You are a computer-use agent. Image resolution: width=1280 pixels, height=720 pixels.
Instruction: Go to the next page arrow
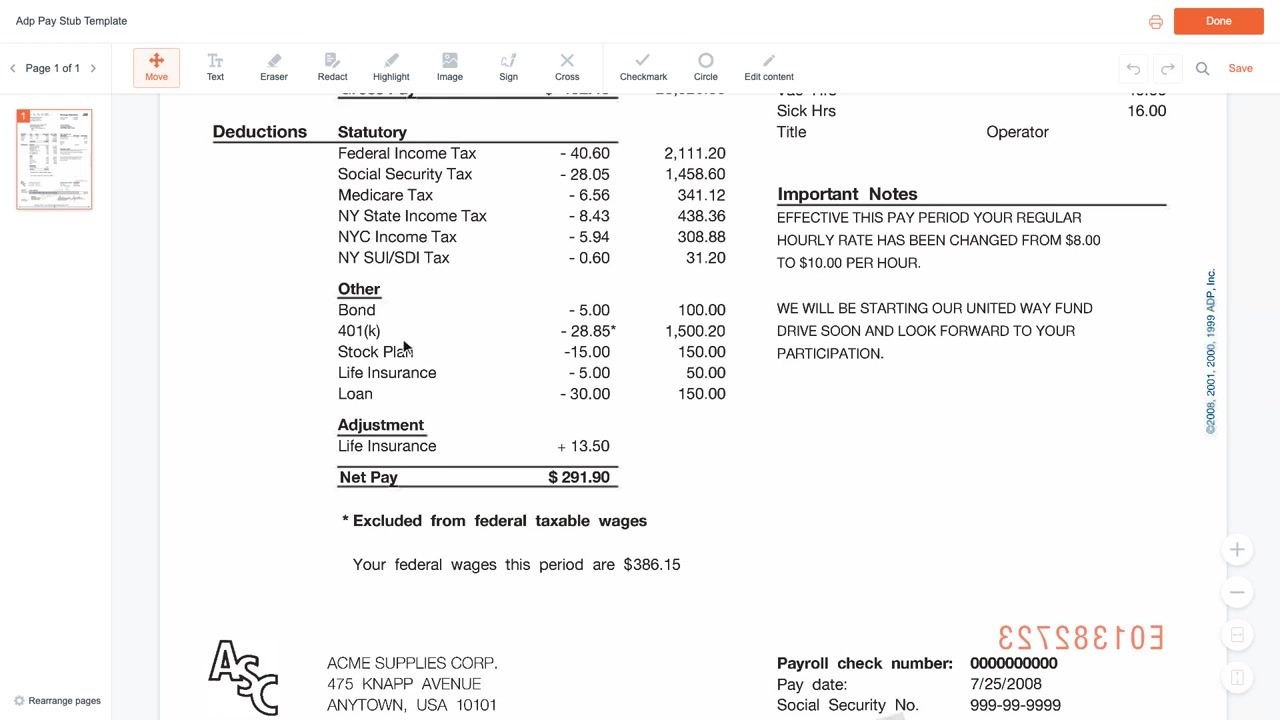93,69
